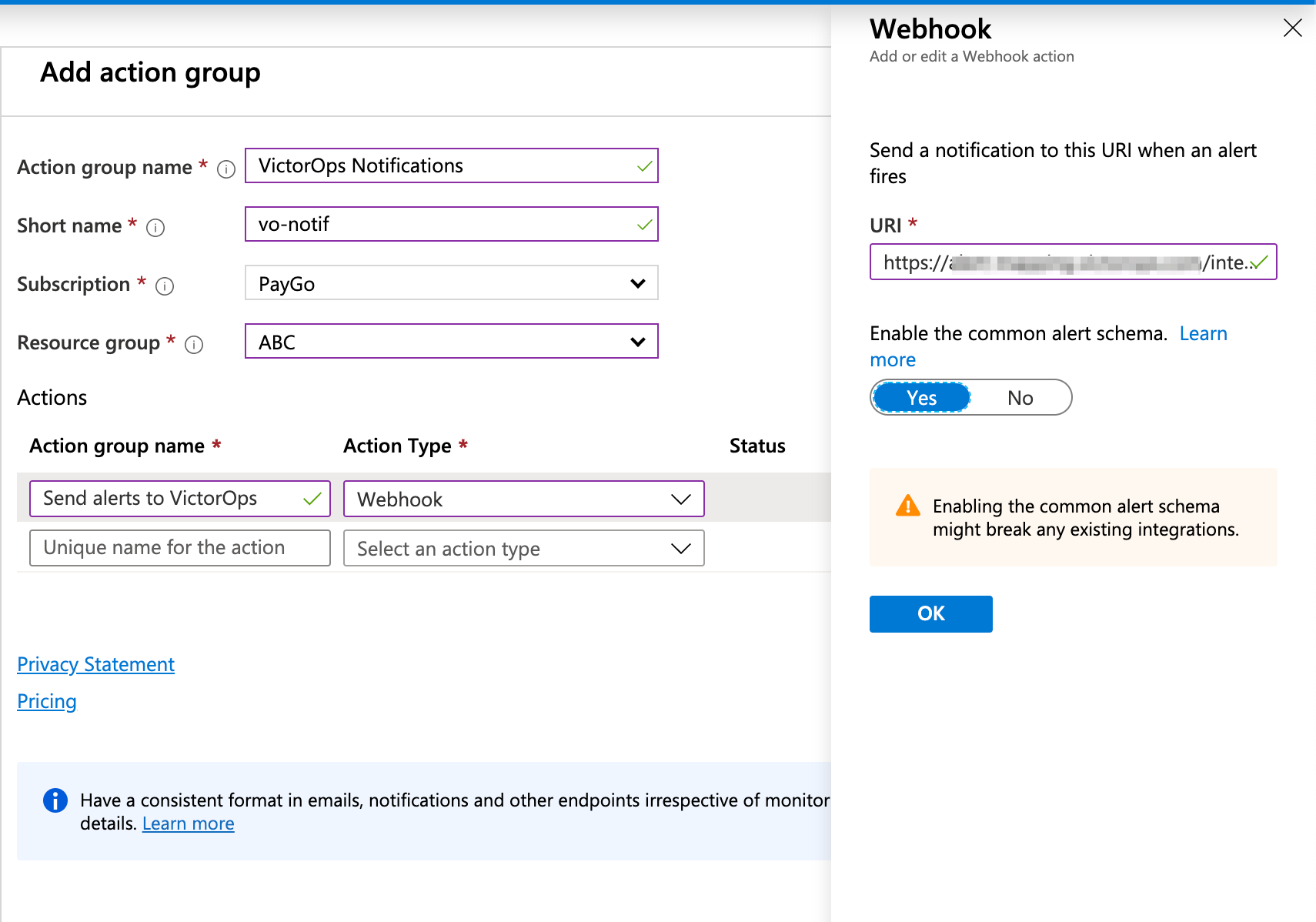The image size is (1316, 922).
Task: Select No for the common alert schema
Action: click(x=1020, y=397)
